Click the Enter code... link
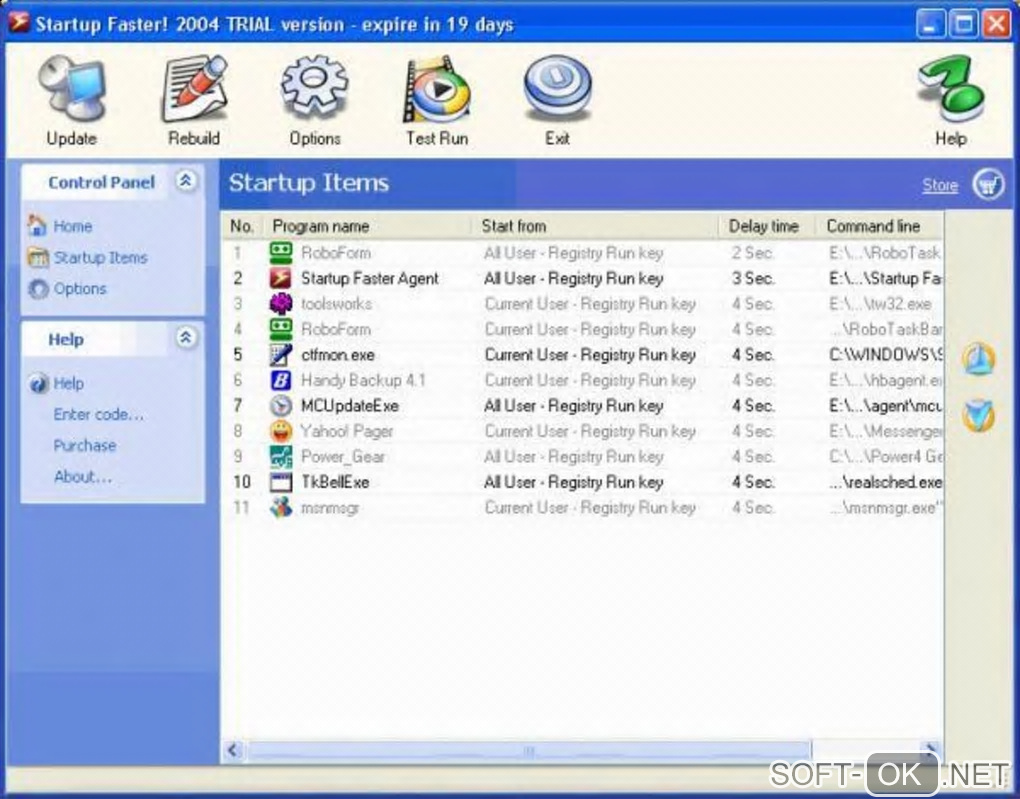The width and height of the screenshot is (1020, 799). pyautogui.click(x=98, y=414)
